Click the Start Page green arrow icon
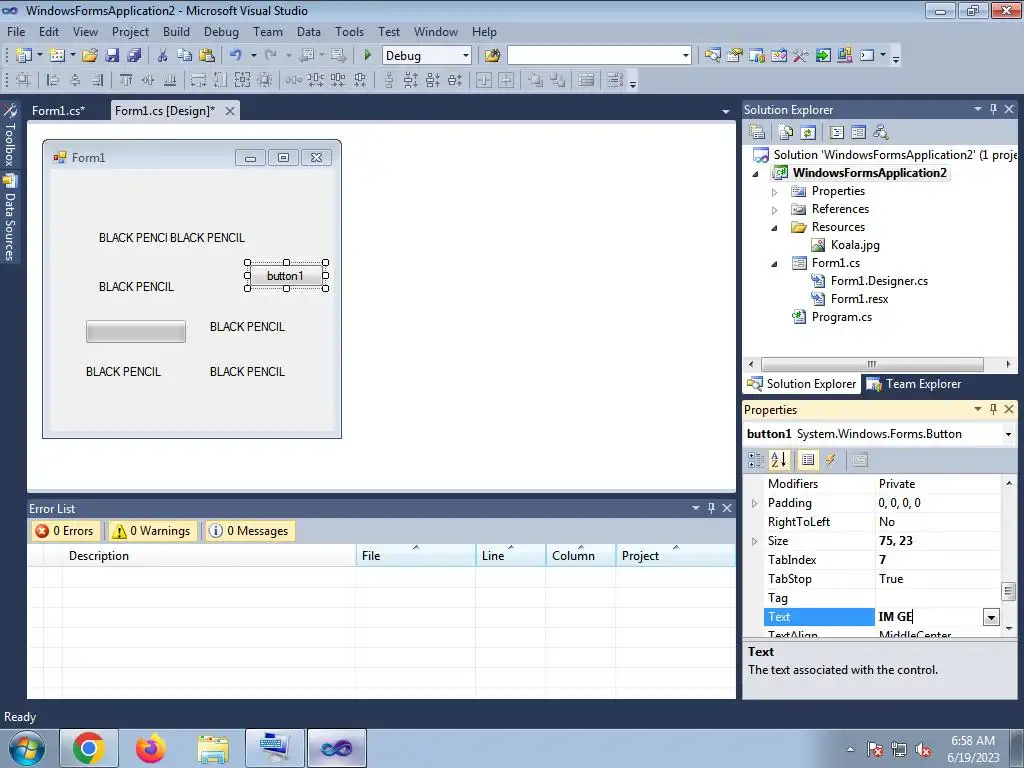This screenshot has width=1024, height=768. coord(823,56)
